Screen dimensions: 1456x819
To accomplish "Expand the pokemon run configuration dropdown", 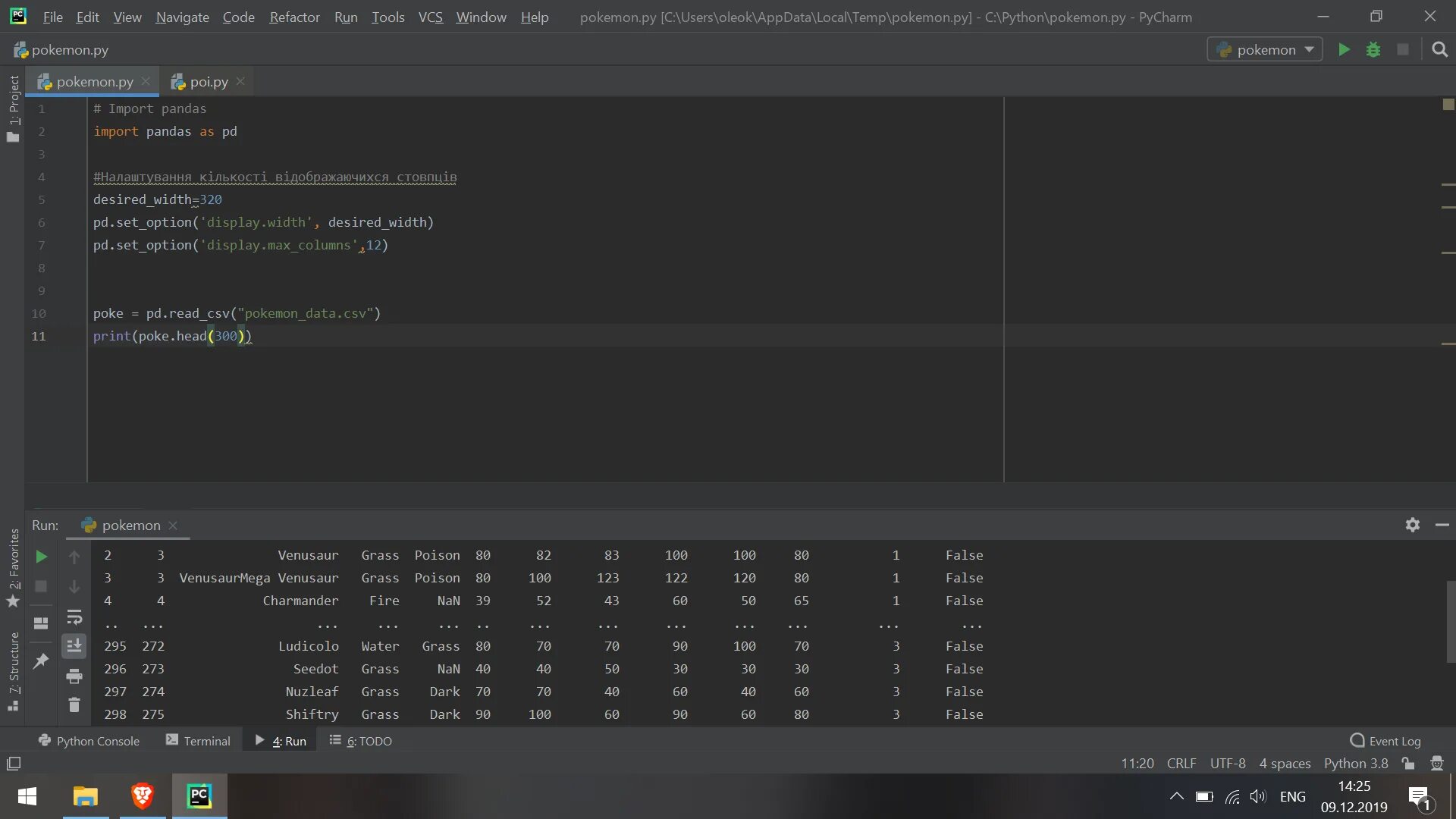I will click(1264, 49).
